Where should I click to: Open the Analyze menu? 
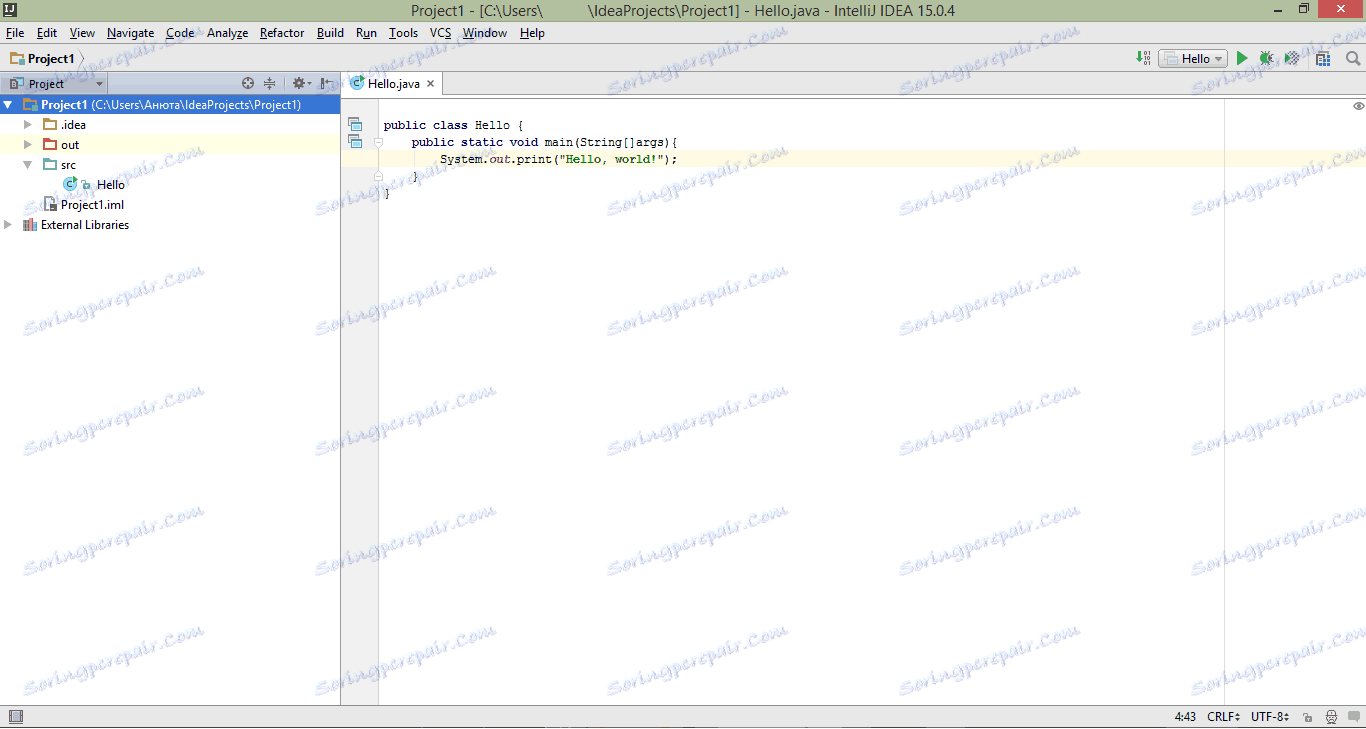(227, 33)
